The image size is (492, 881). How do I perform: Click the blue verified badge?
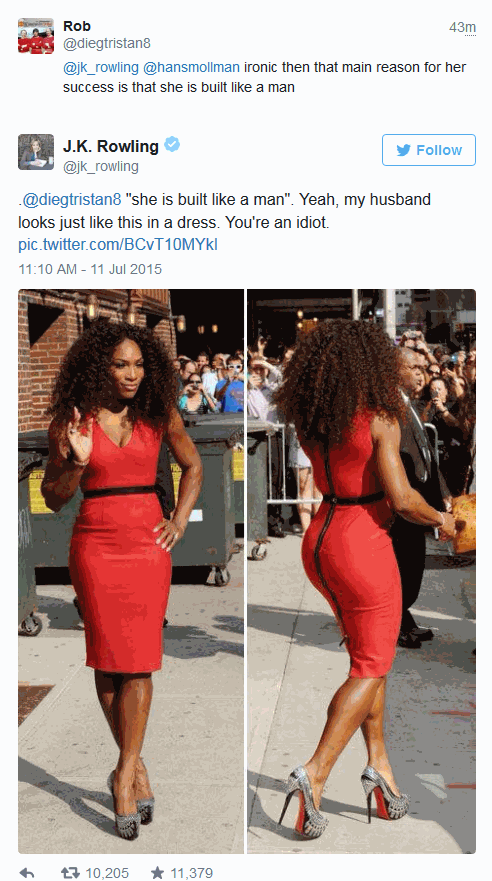point(172,145)
